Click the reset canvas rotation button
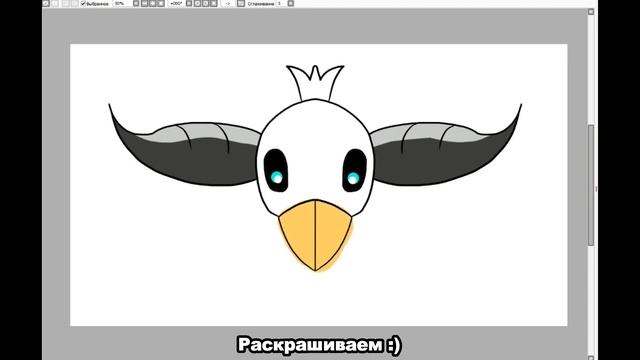The height and width of the screenshot is (360, 640). (213, 3)
